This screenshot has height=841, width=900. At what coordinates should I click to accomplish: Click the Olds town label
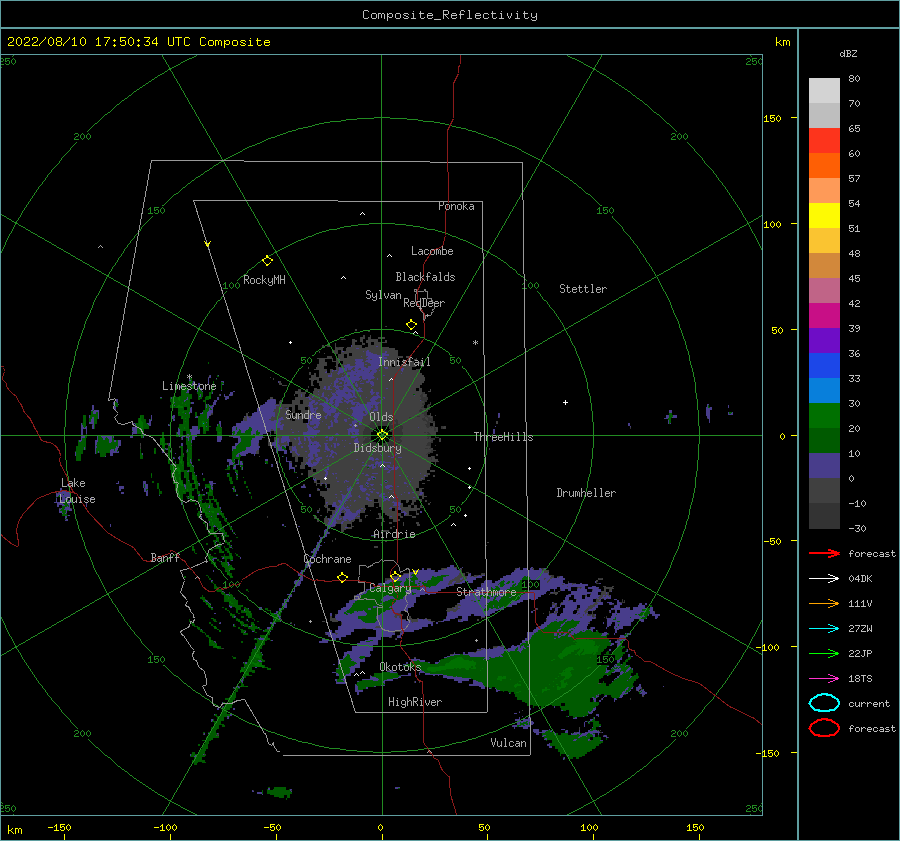(381, 417)
